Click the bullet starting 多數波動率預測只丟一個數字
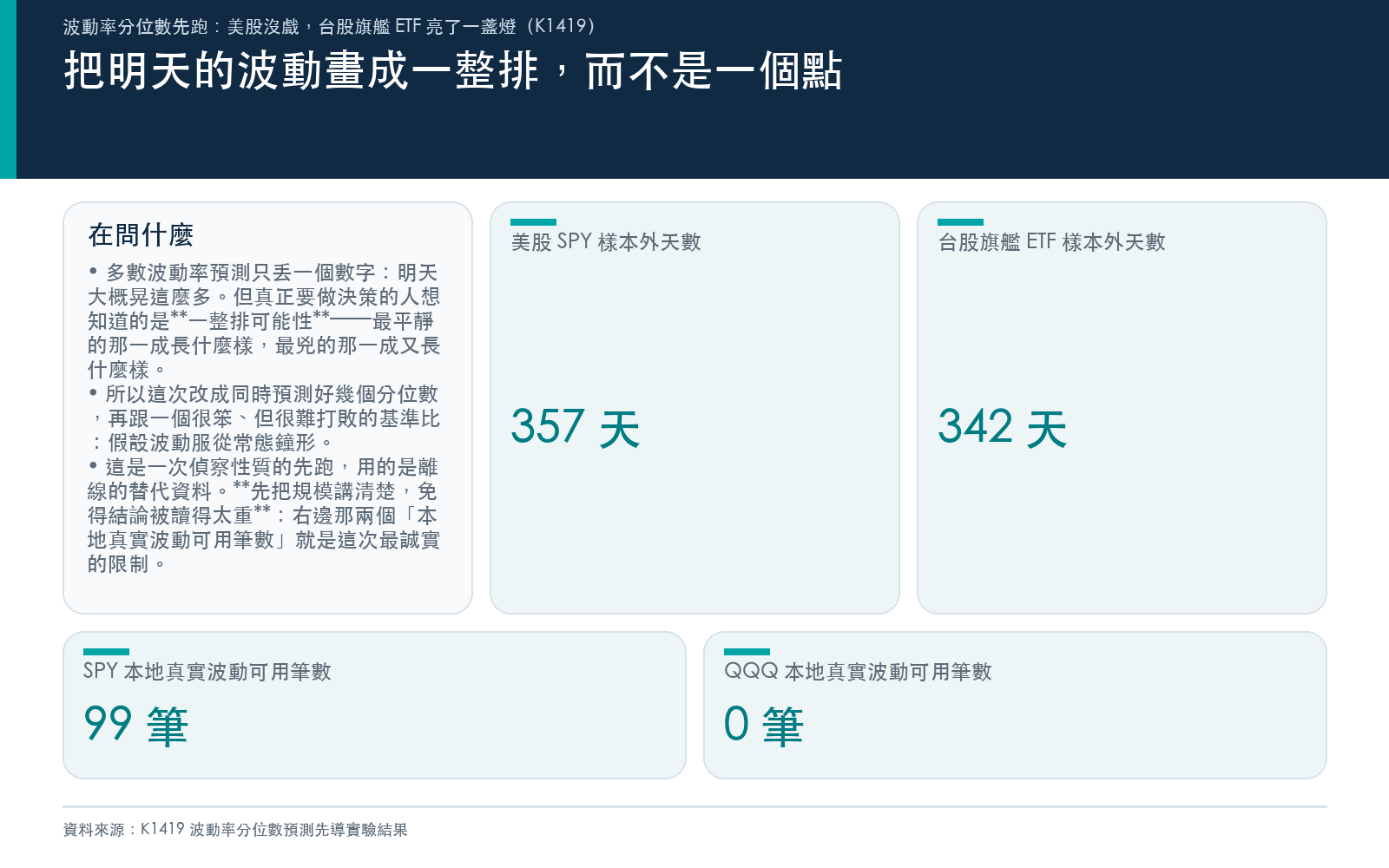The width and height of the screenshot is (1389, 868). (264, 321)
